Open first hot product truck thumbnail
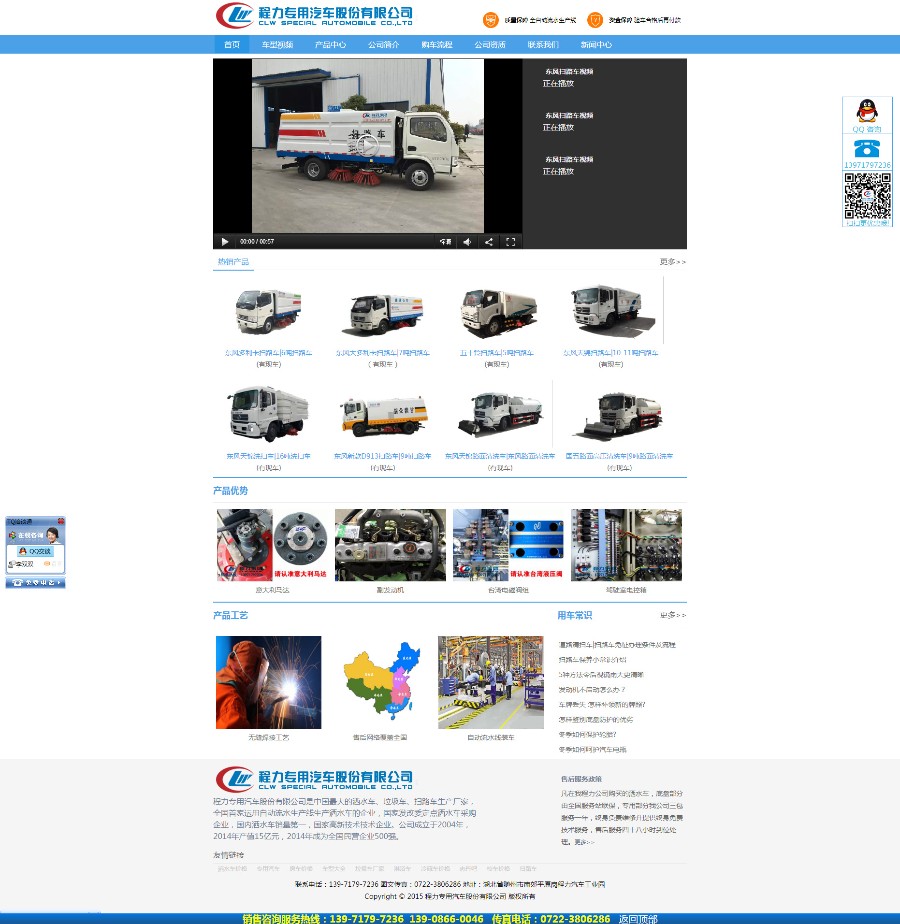This screenshot has height=924, width=900. (268, 311)
